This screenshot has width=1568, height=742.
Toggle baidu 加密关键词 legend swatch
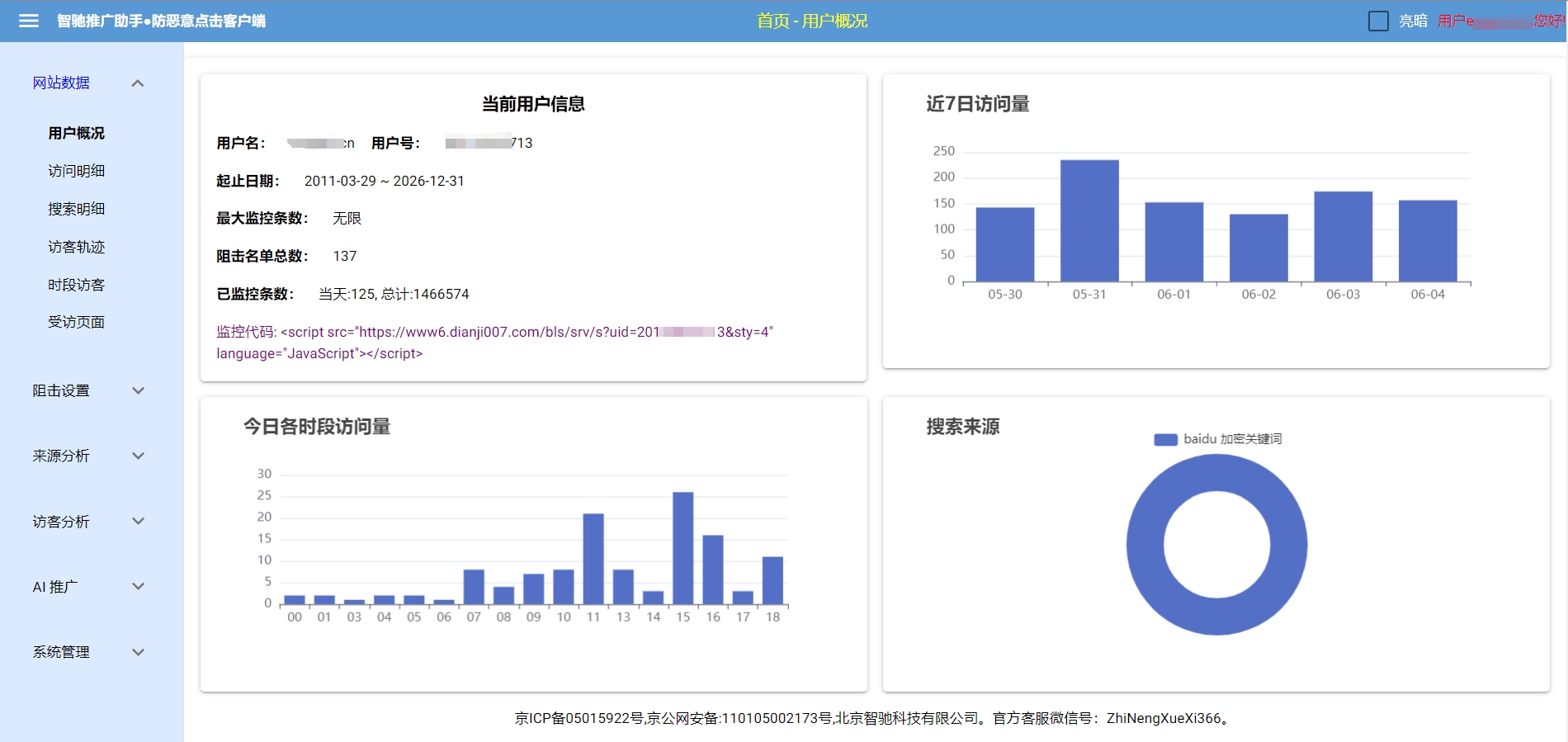[x=1165, y=439]
